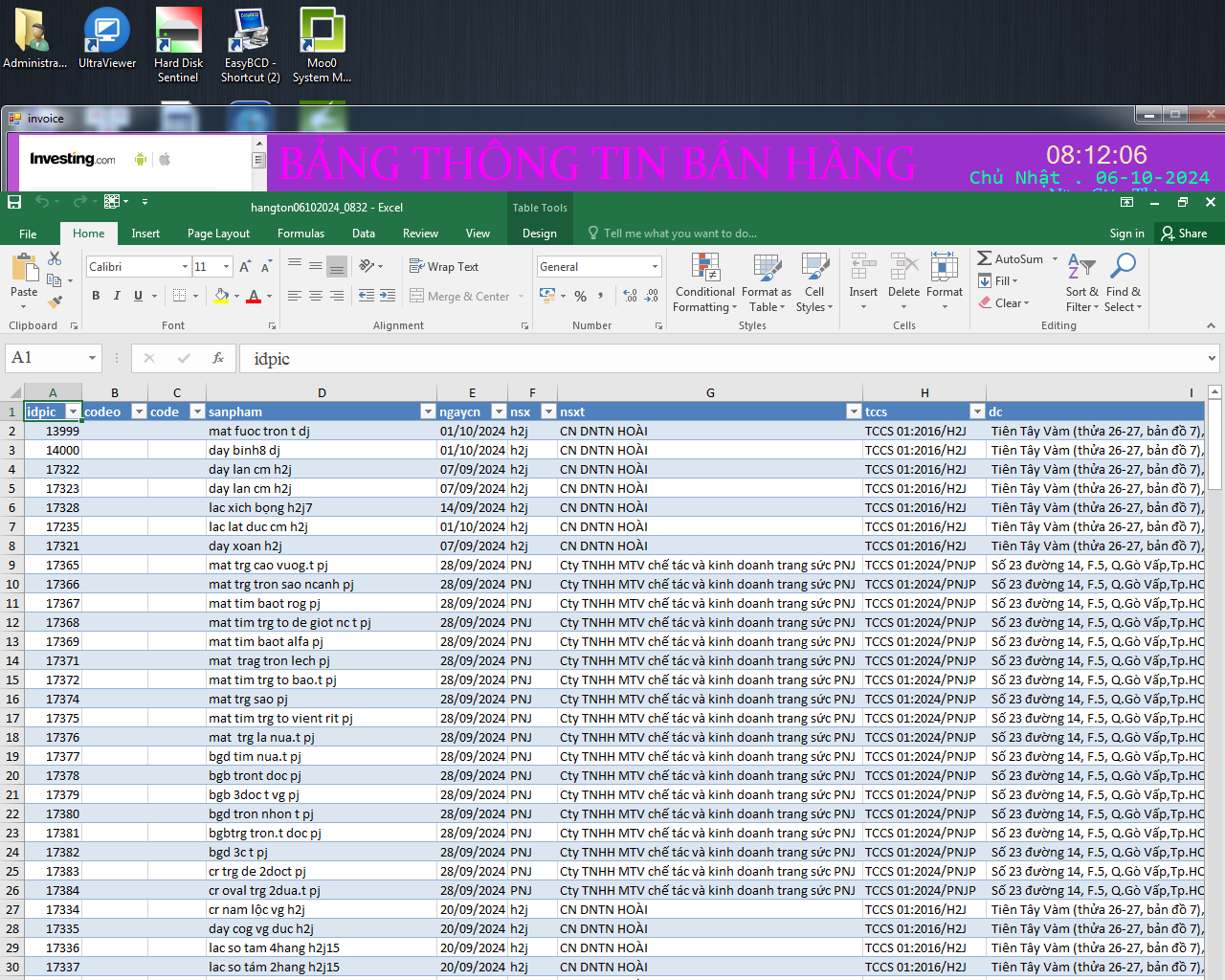1225x980 pixels.
Task: Toggle Bold formatting
Action: tap(96, 297)
